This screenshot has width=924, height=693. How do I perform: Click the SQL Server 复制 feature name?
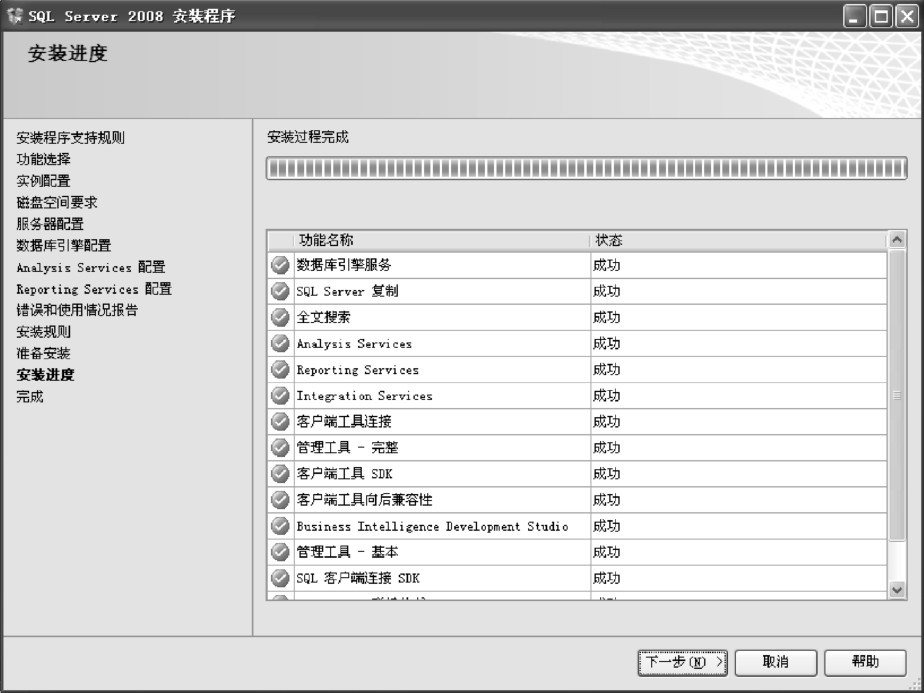347,291
